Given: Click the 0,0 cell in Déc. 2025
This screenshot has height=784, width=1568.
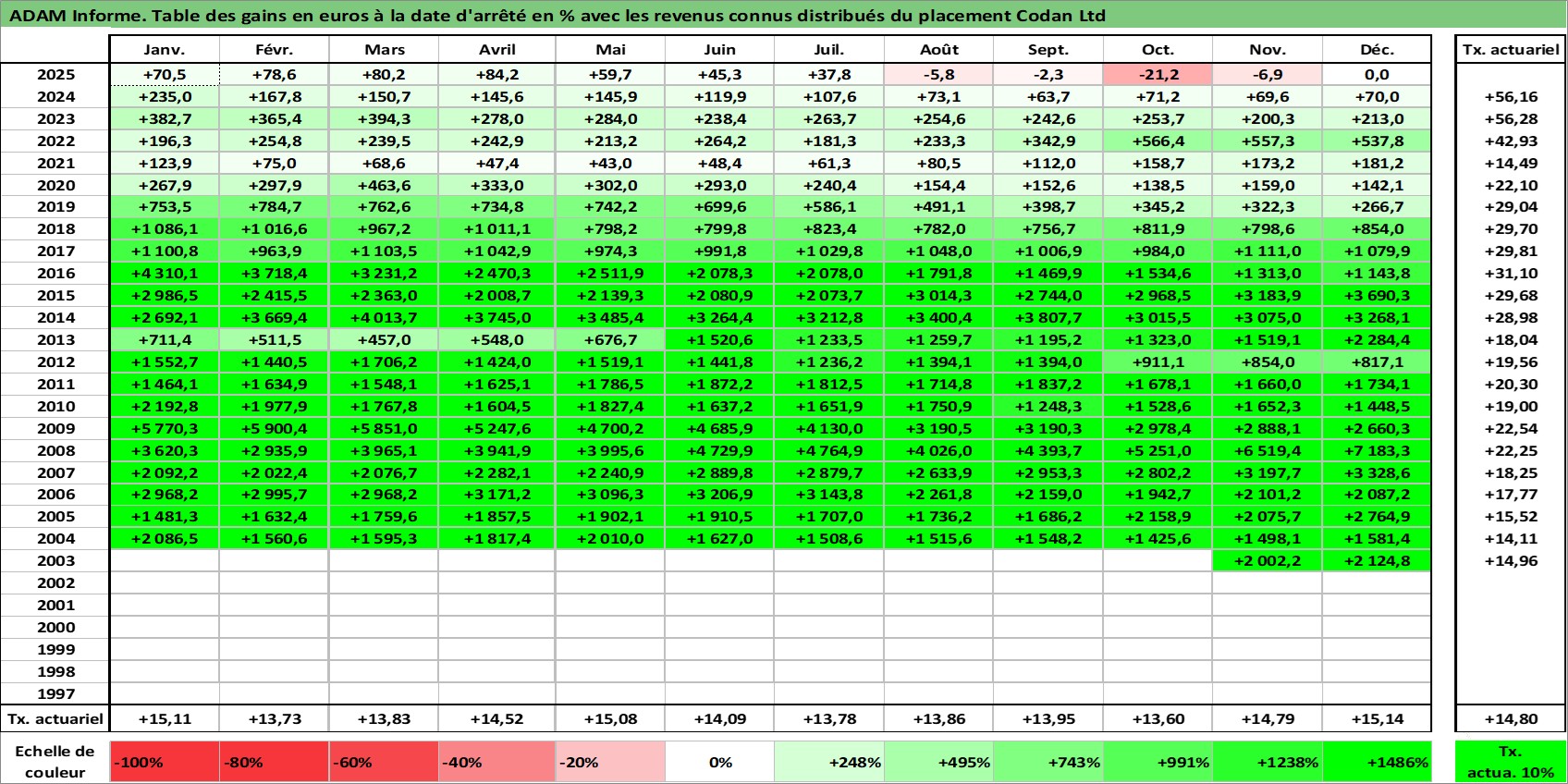Looking at the screenshot, I should [x=1377, y=75].
